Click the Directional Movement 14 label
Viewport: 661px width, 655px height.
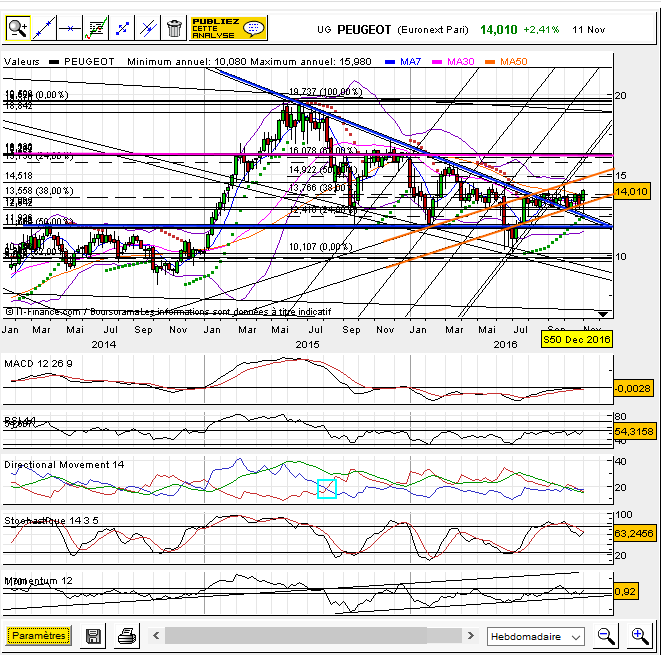click(x=64, y=464)
